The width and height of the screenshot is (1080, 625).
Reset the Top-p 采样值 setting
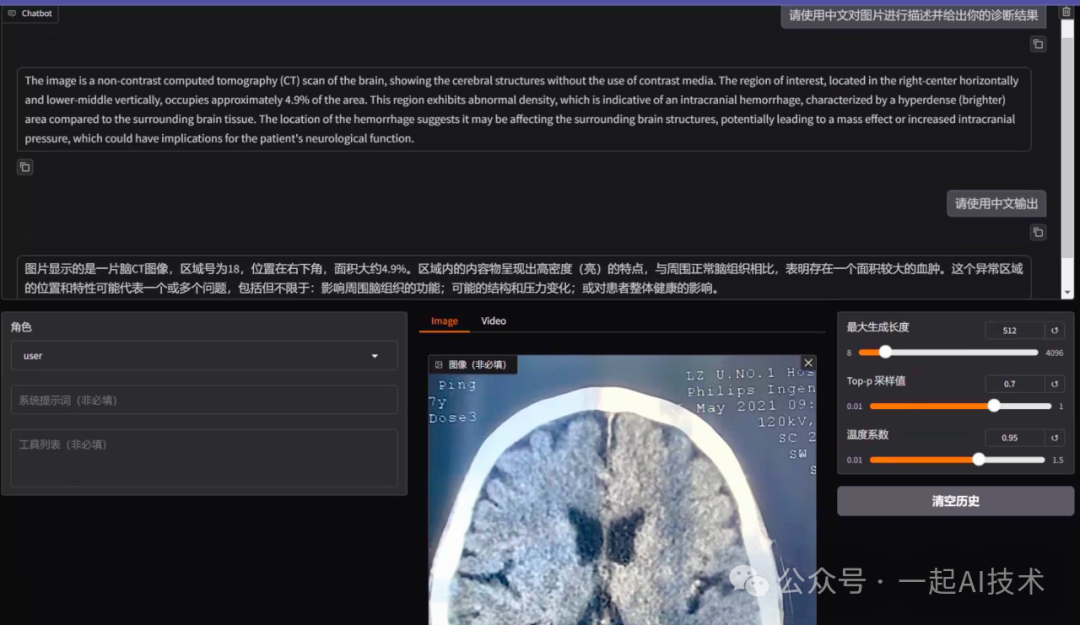point(1057,383)
